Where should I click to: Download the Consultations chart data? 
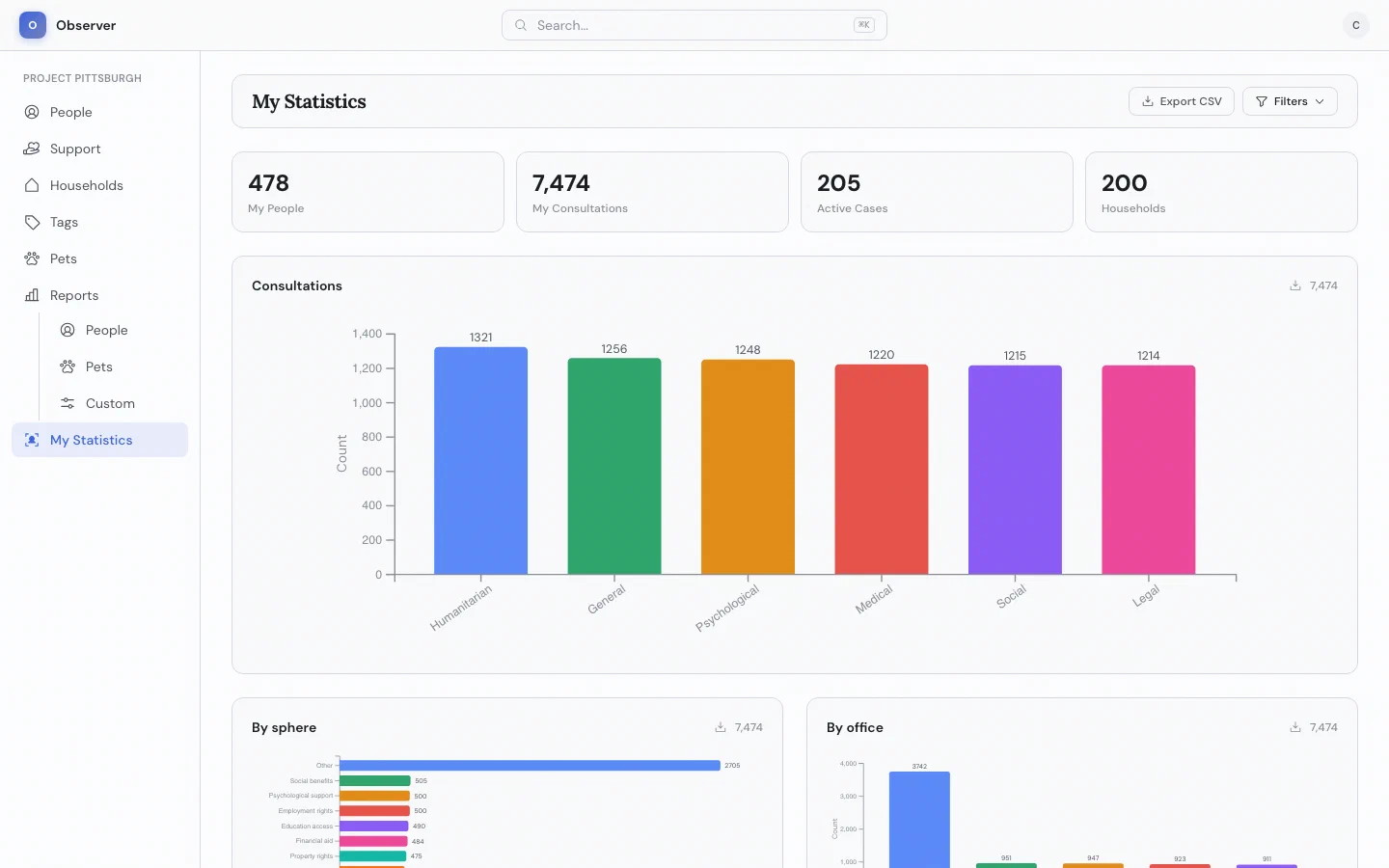1295,285
